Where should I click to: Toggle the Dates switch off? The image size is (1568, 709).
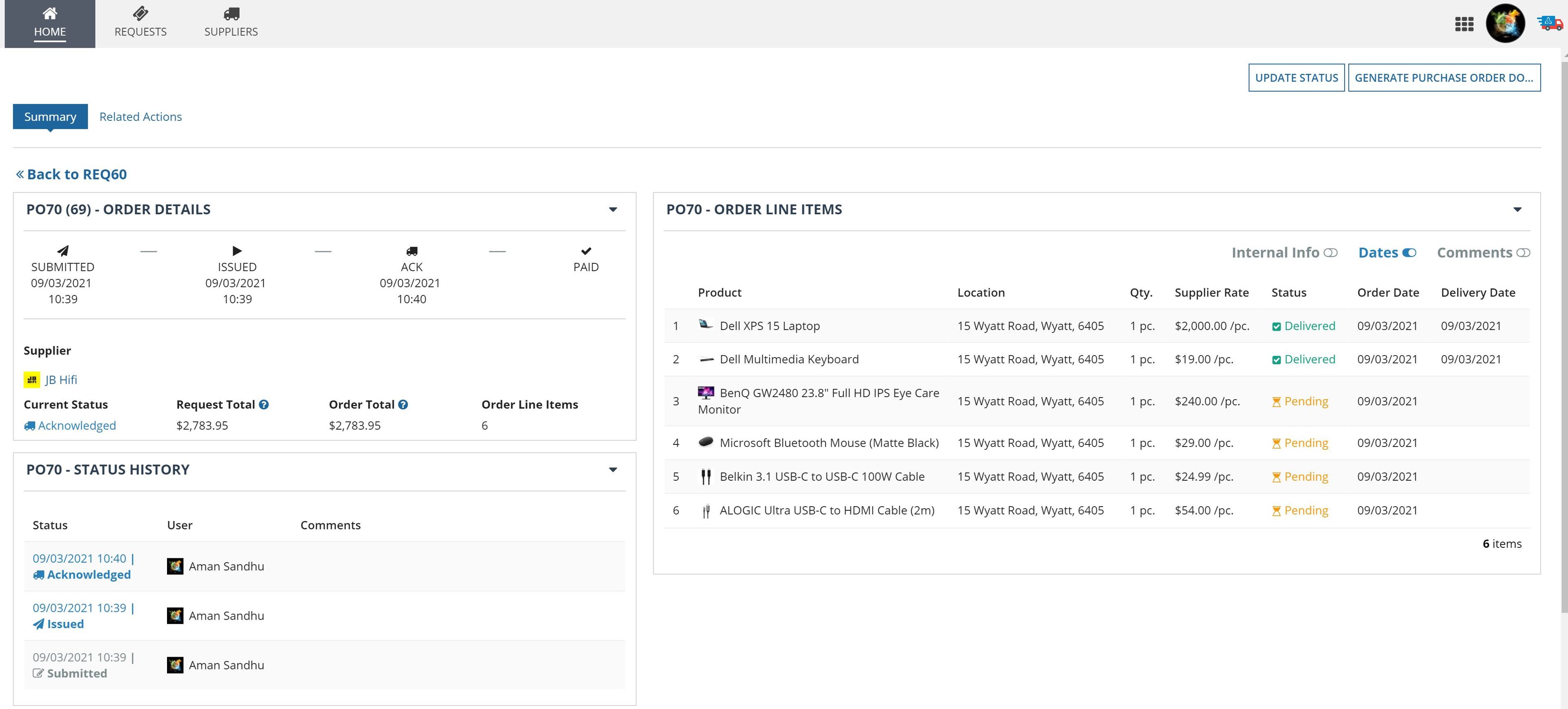[1409, 253]
